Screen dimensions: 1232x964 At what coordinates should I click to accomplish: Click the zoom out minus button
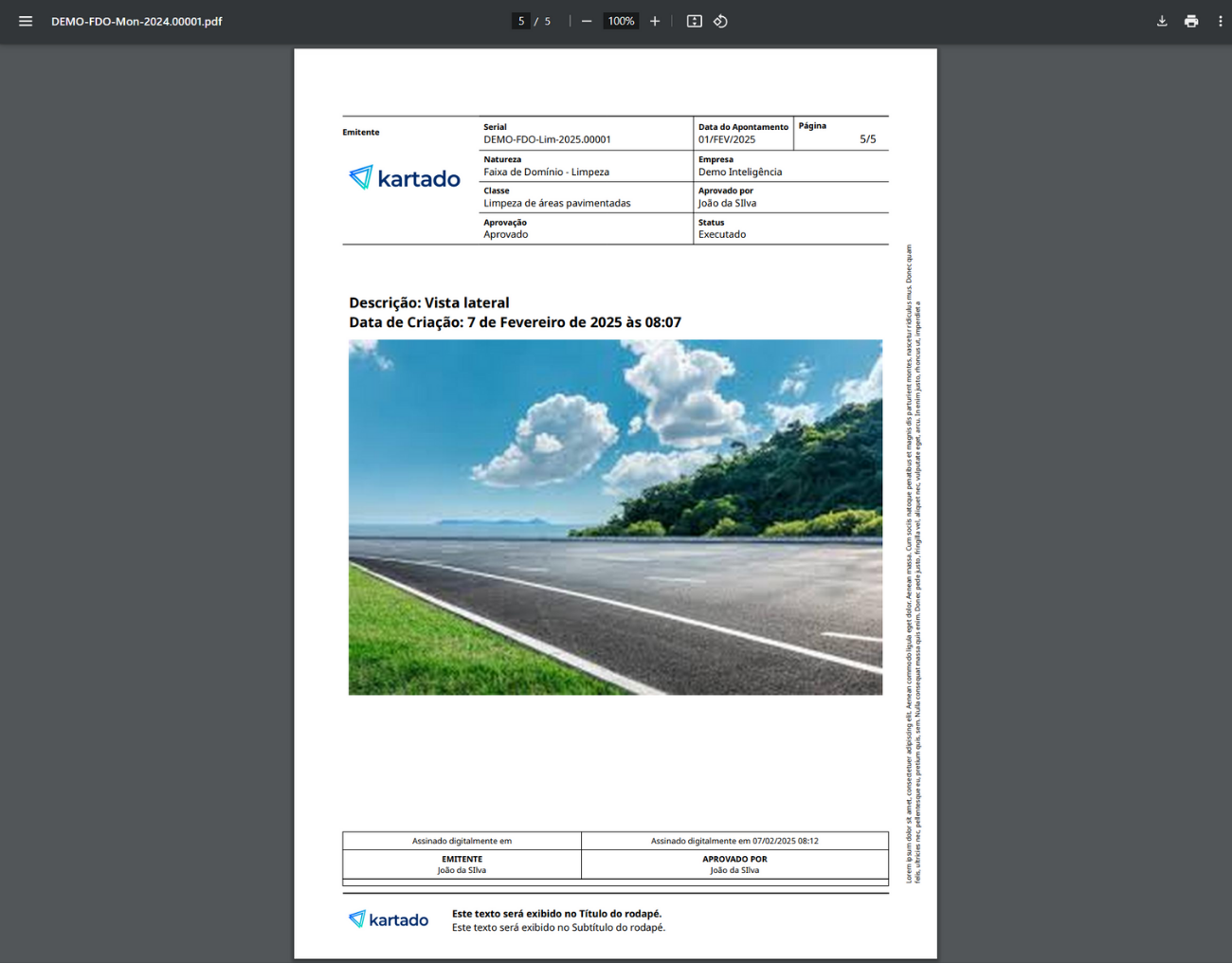pyautogui.click(x=587, y=21)
